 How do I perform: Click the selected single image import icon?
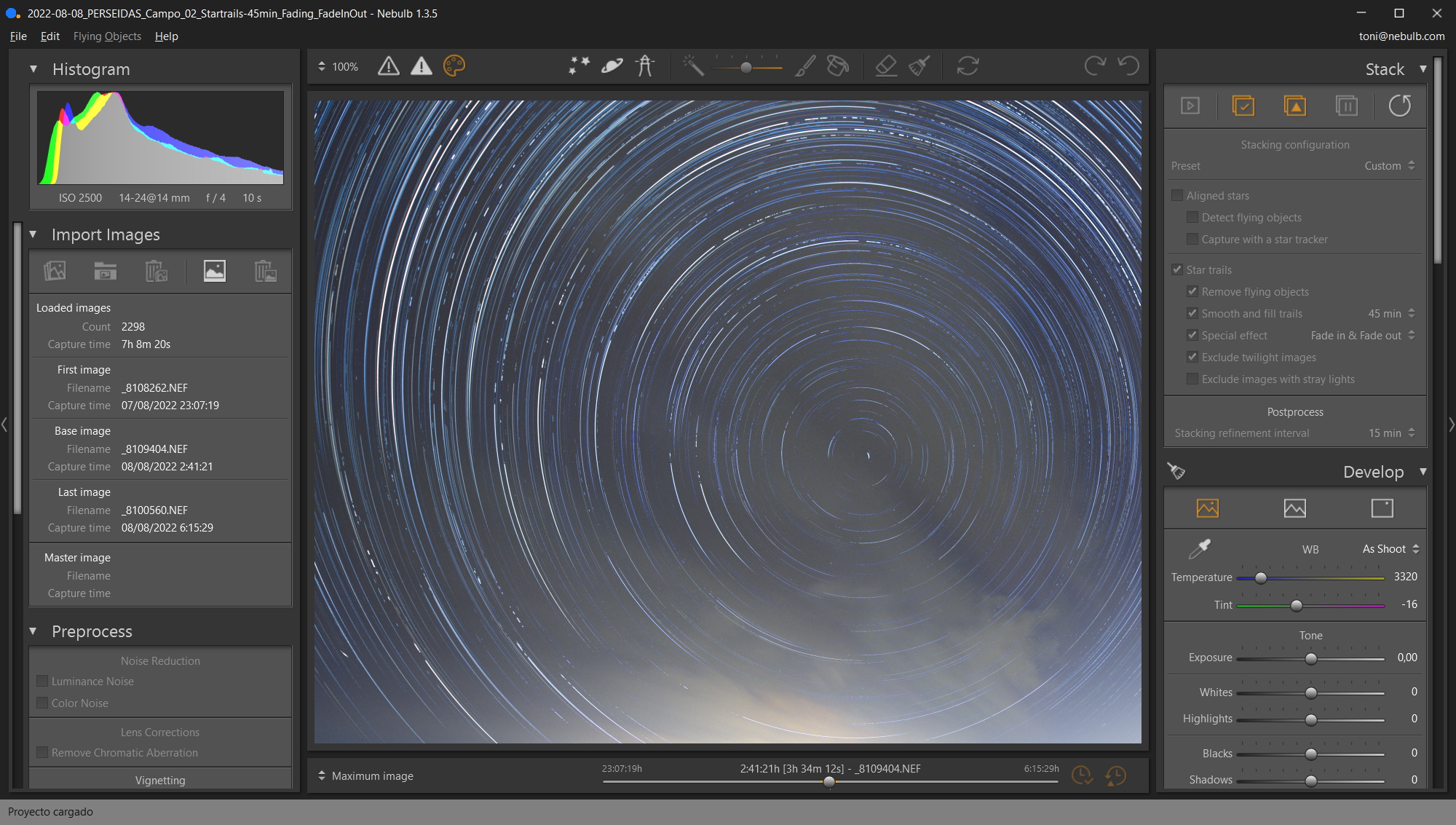[214, 271]
